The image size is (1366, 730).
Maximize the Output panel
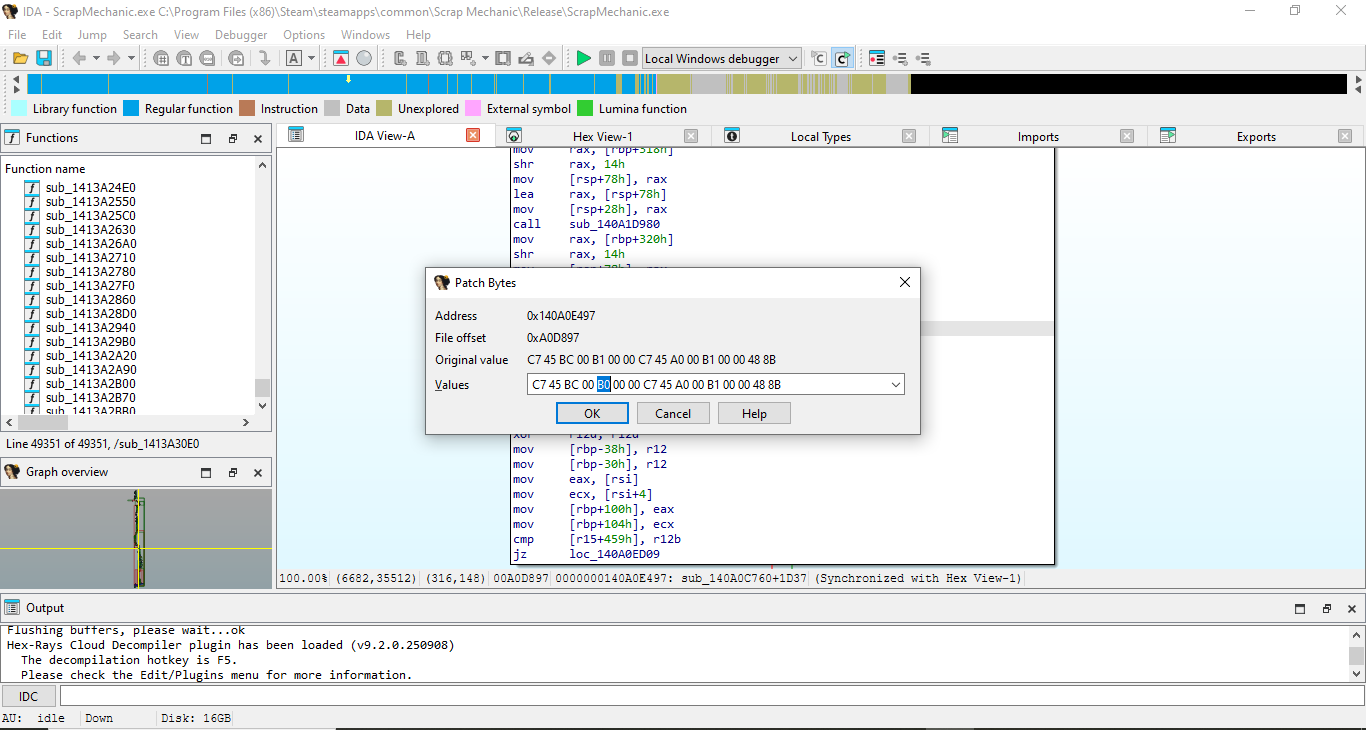pos(1300,608)
